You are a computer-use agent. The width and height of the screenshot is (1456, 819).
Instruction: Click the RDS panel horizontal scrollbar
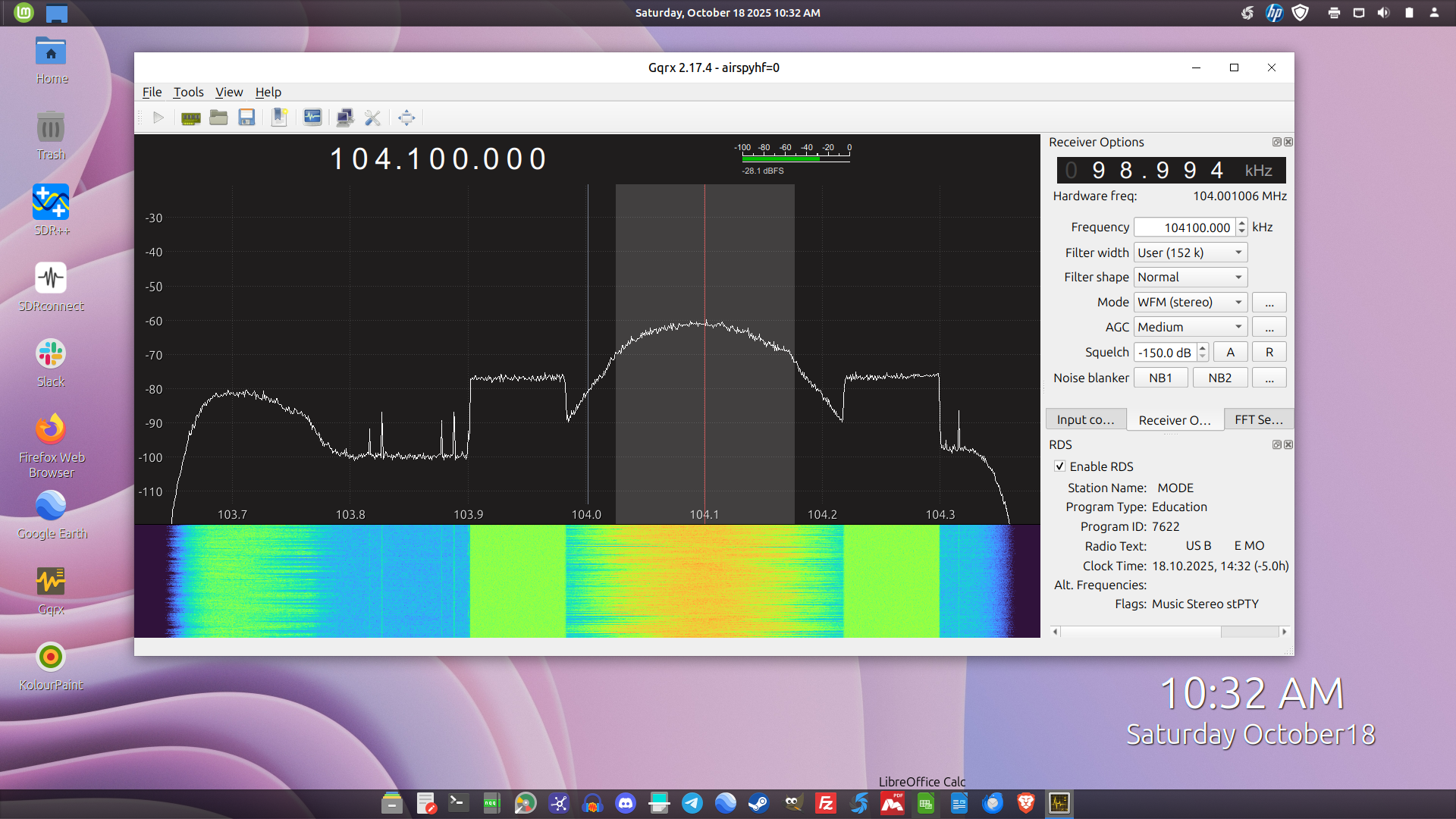click(1169, 632)
